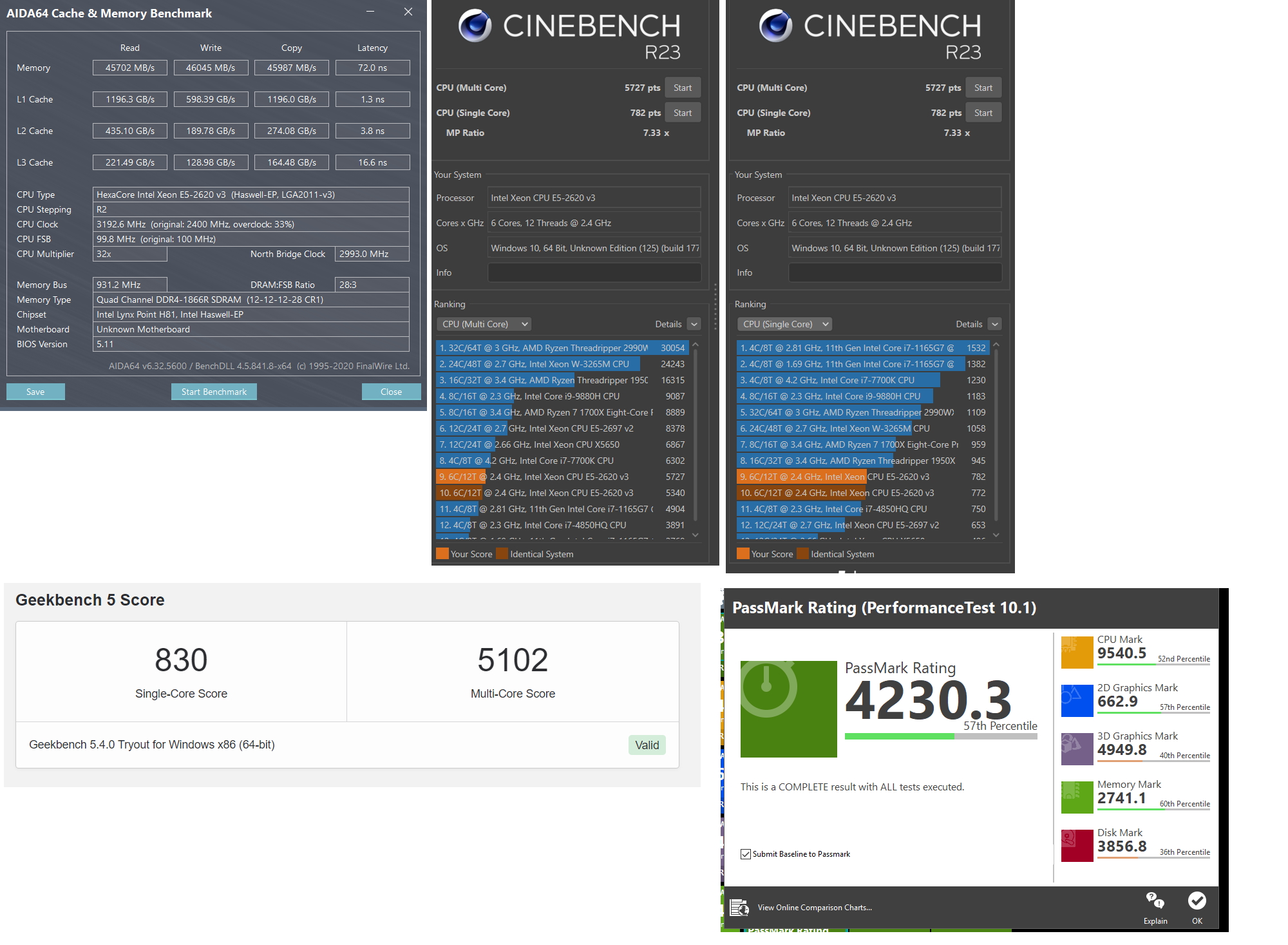The height and width of the screenshot is (945, 1288).
Task: Click 3D Graphics Mark score 4949.8
Action: click(1122, 750)
